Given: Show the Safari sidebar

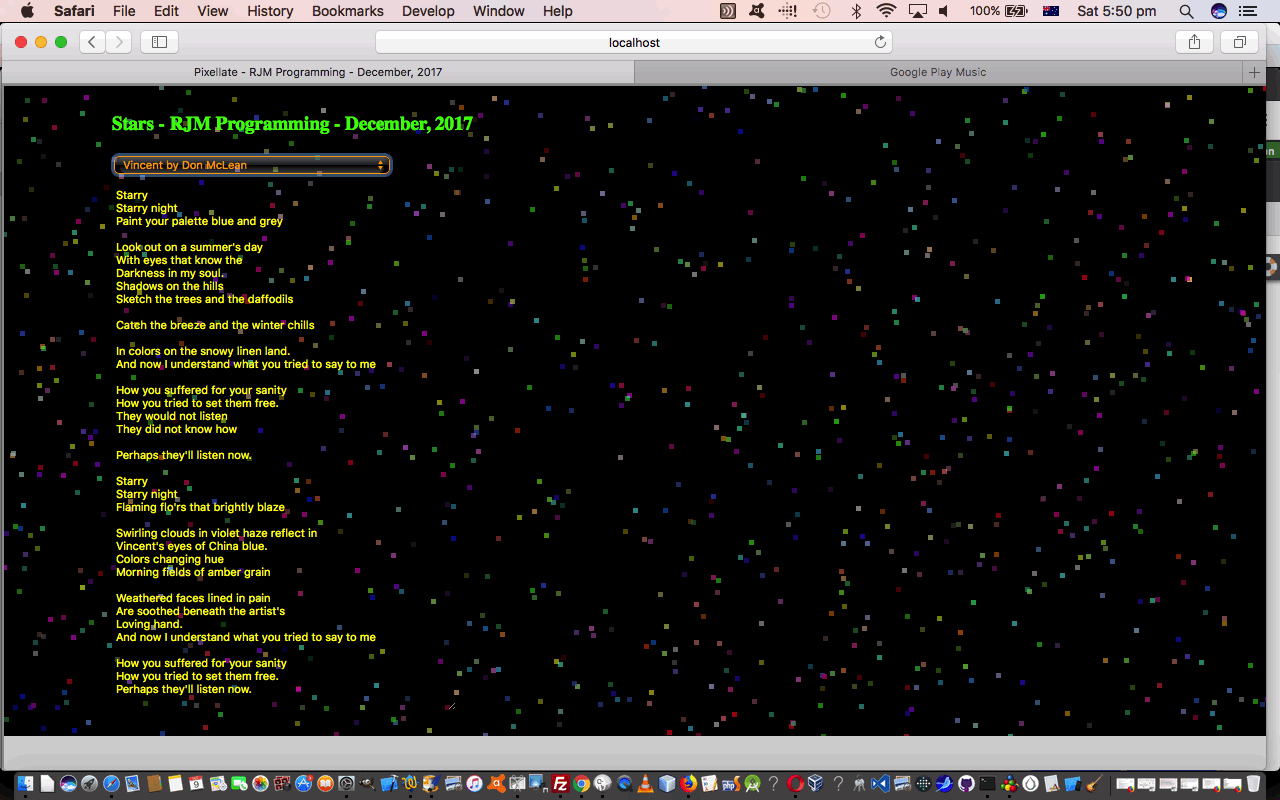Looking at the screenshot, I should point(159,42).
